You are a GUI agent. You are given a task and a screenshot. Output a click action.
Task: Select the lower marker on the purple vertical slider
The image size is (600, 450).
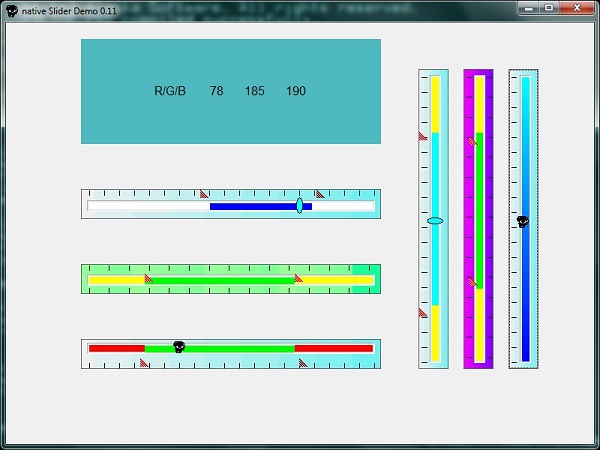(472, 282)
